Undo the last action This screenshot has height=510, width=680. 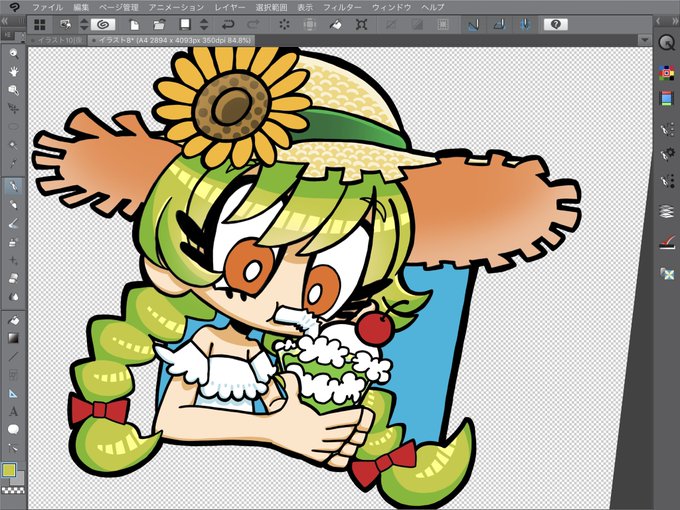pos(228,25)
